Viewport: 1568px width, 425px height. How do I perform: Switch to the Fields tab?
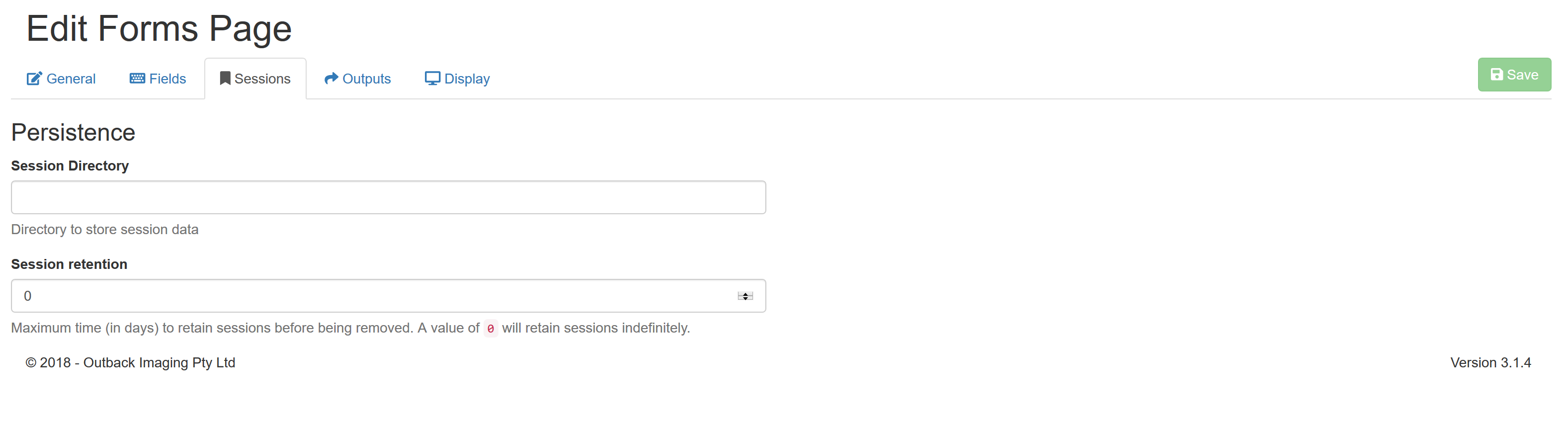point(167,79)
